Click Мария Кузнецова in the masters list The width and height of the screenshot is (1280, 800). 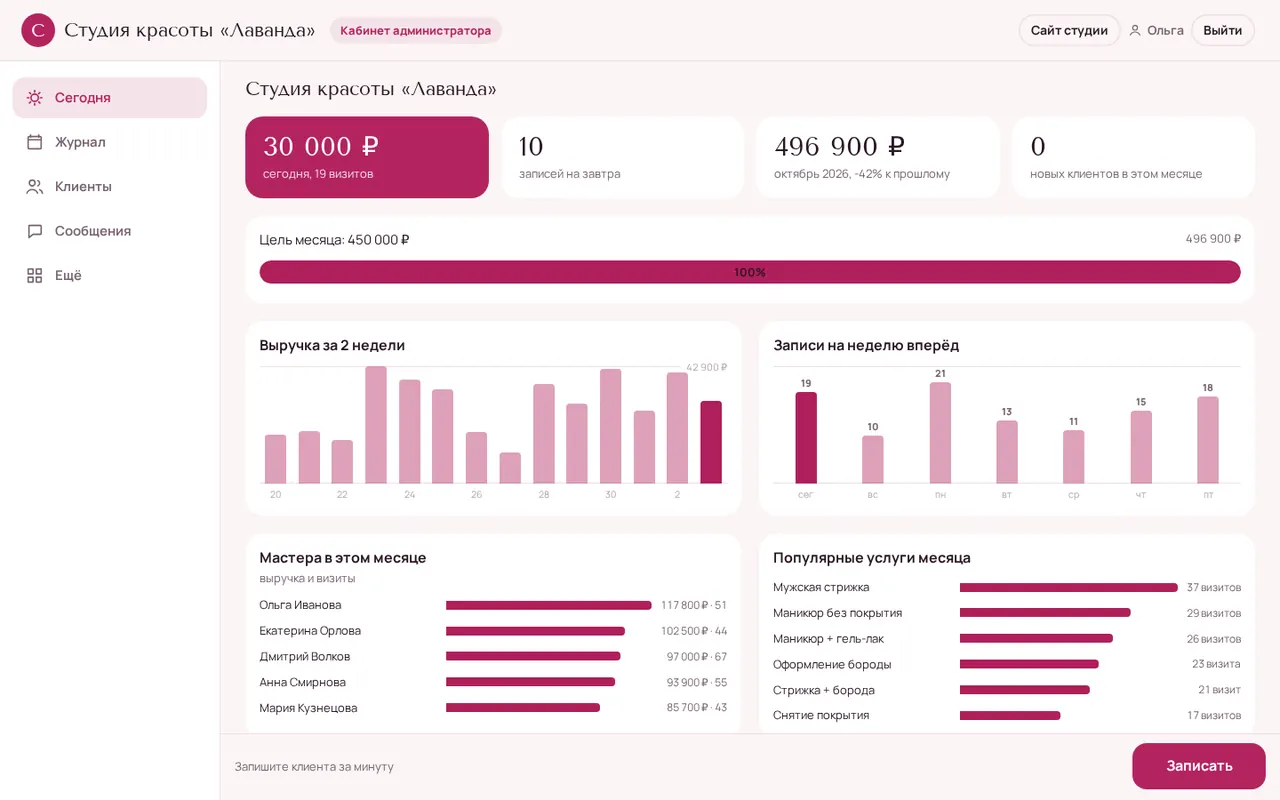493,708
